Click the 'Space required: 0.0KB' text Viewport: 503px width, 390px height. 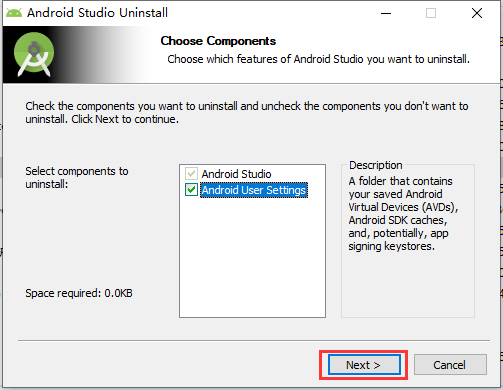pos(79,293)
